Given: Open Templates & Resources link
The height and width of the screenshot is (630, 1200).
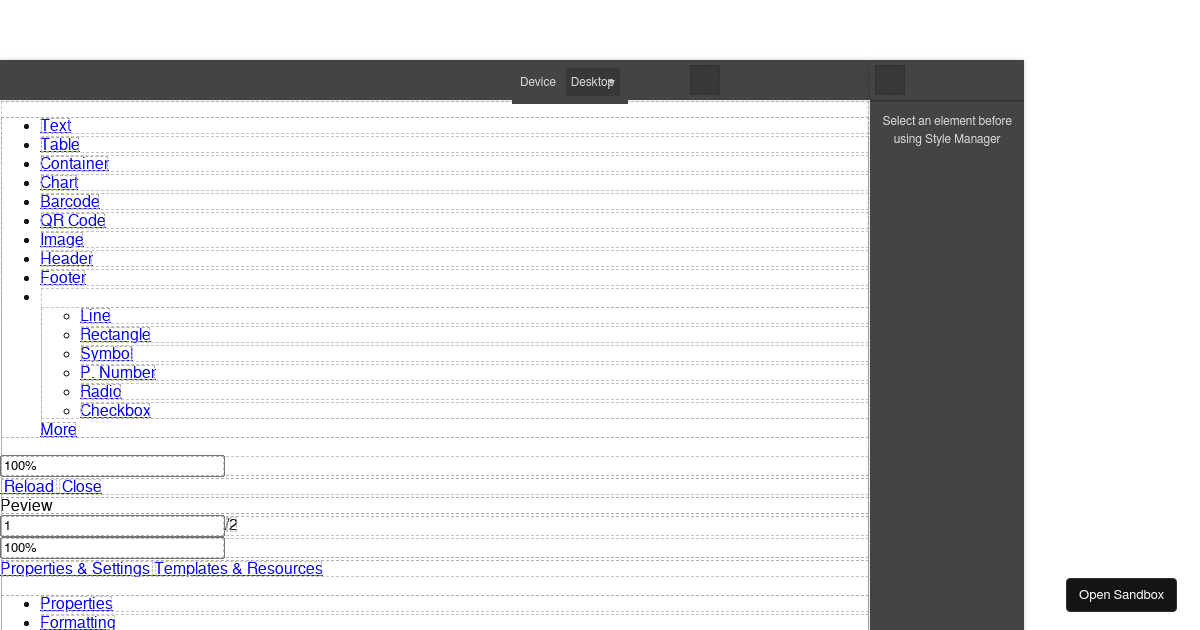Looking at the screenshot, I should coord(238,569).
